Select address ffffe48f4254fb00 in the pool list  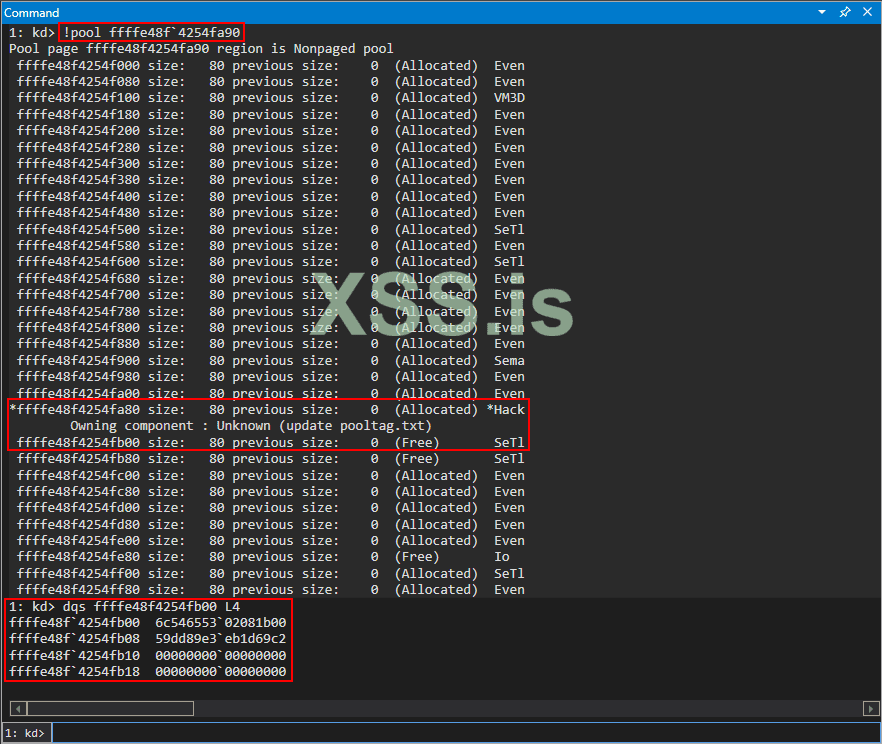pos(78,443)
